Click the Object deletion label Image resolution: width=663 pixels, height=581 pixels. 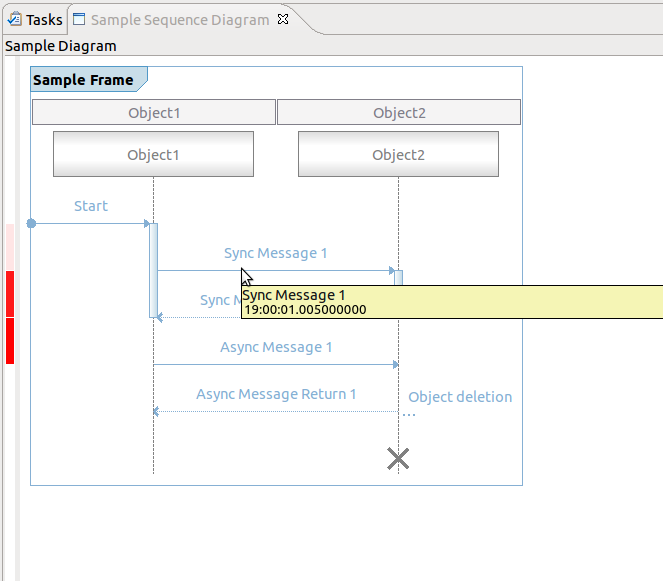point(460,397)
